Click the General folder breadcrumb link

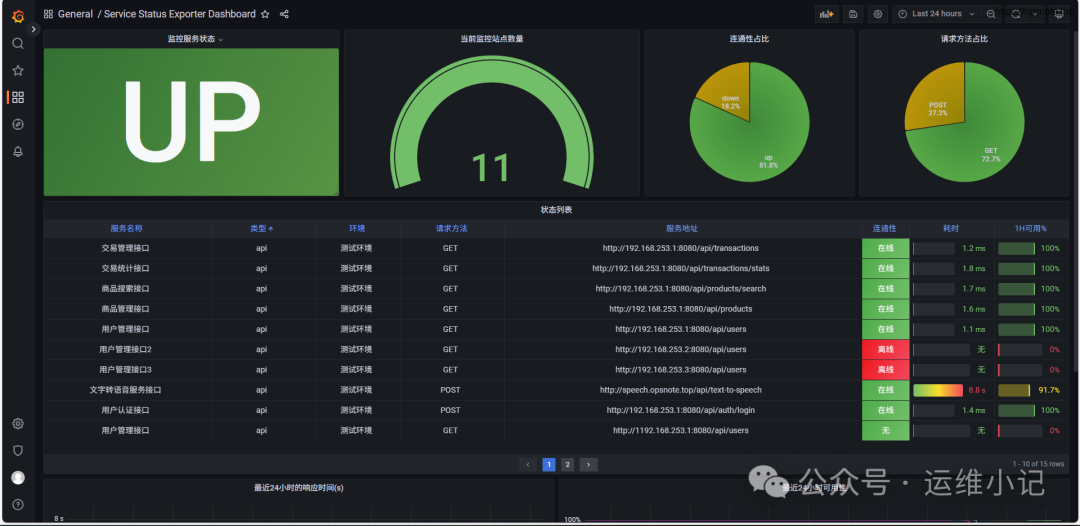click(x=75, y=14)
